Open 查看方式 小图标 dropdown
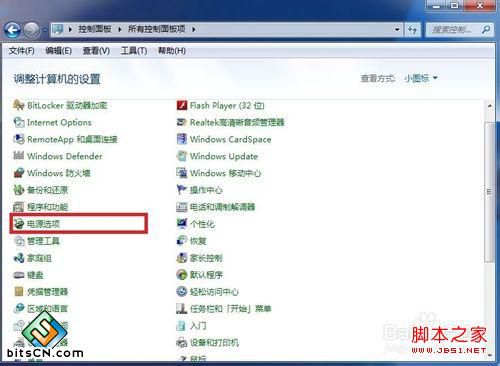The height and width of the screenshot is (366, 500). (x=421, y=79)
